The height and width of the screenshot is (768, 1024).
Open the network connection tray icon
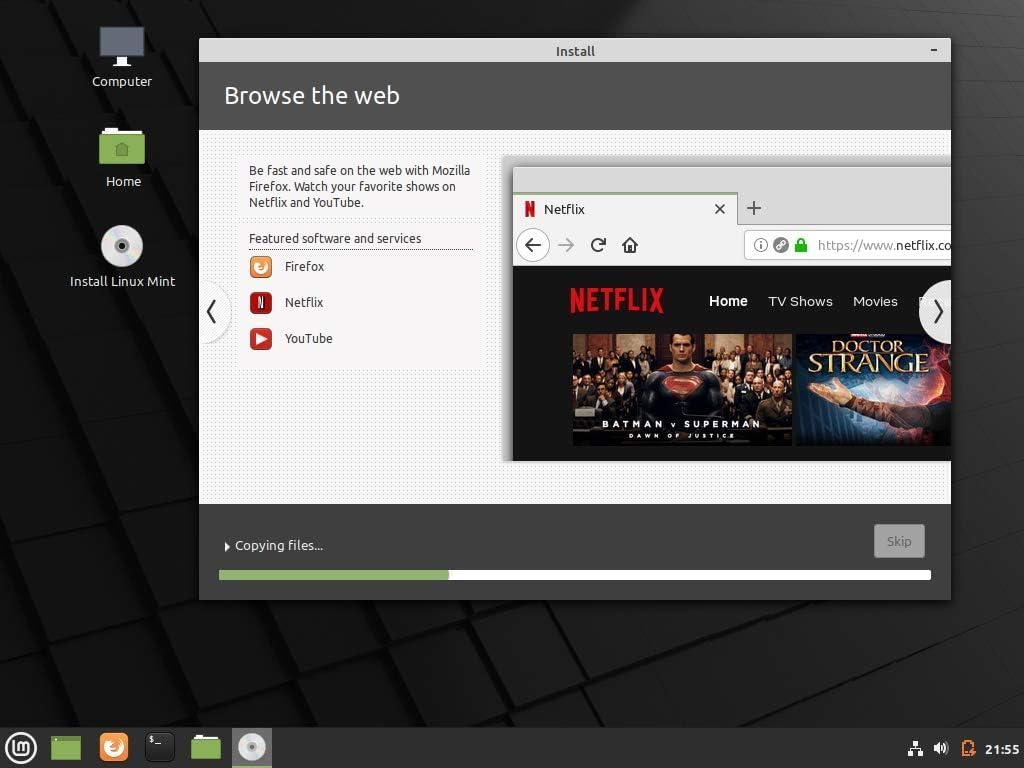click(x=916, y=748)
